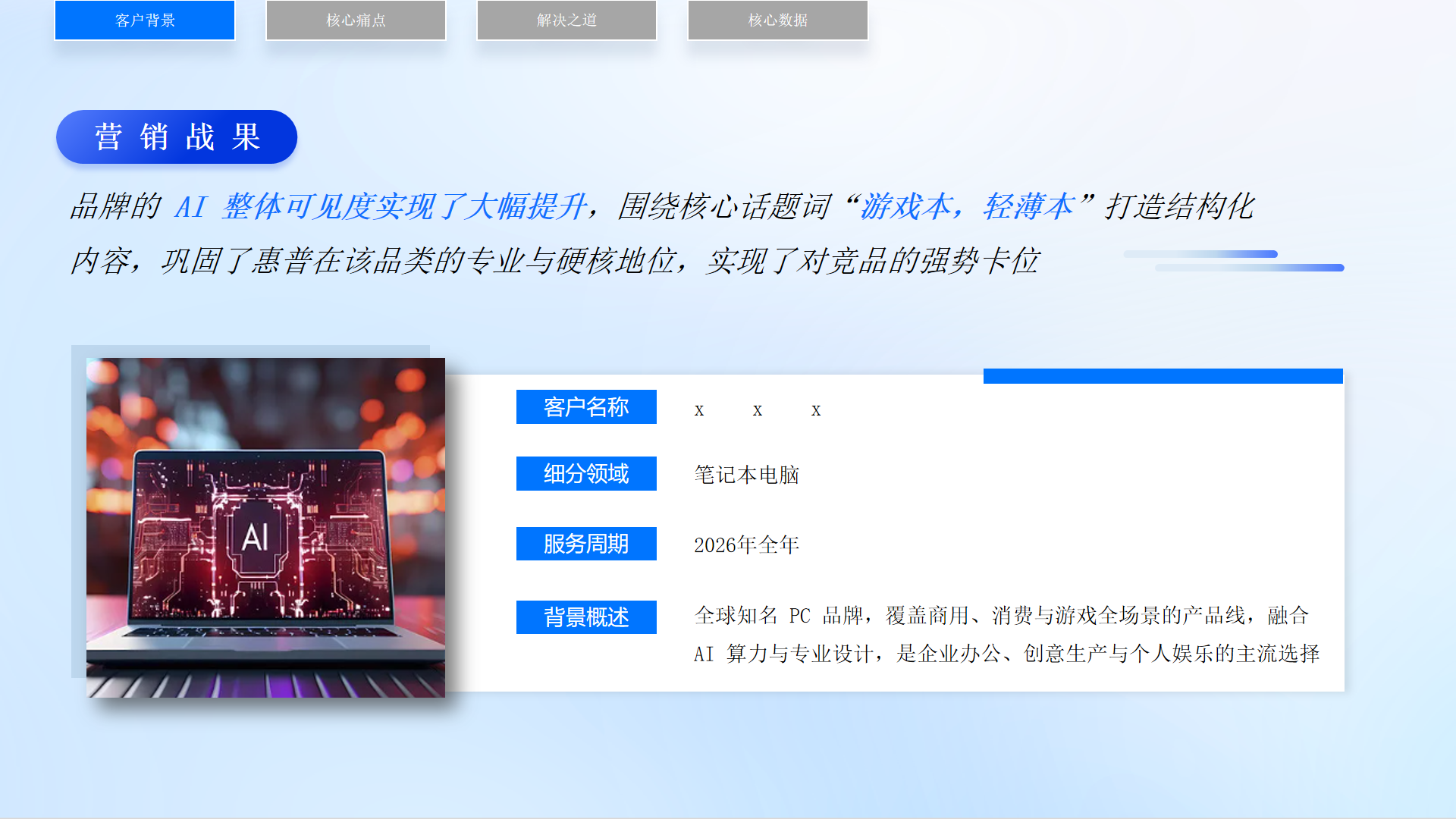Click the line beginning AI 算力与专业设计
This screenshot has width=1456, height=819.
(x=1007, y=653)
